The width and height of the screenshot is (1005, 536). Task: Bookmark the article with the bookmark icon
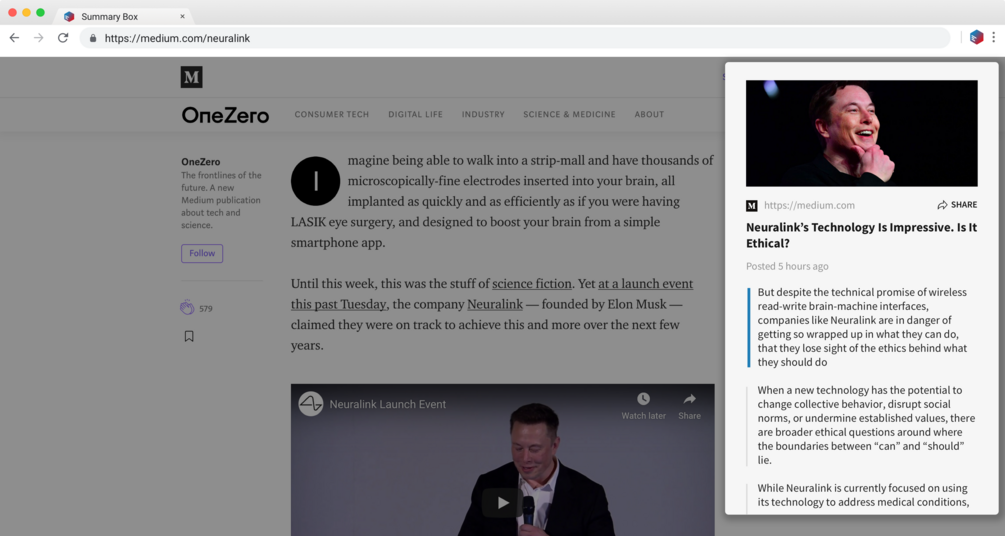pos(189,336)
